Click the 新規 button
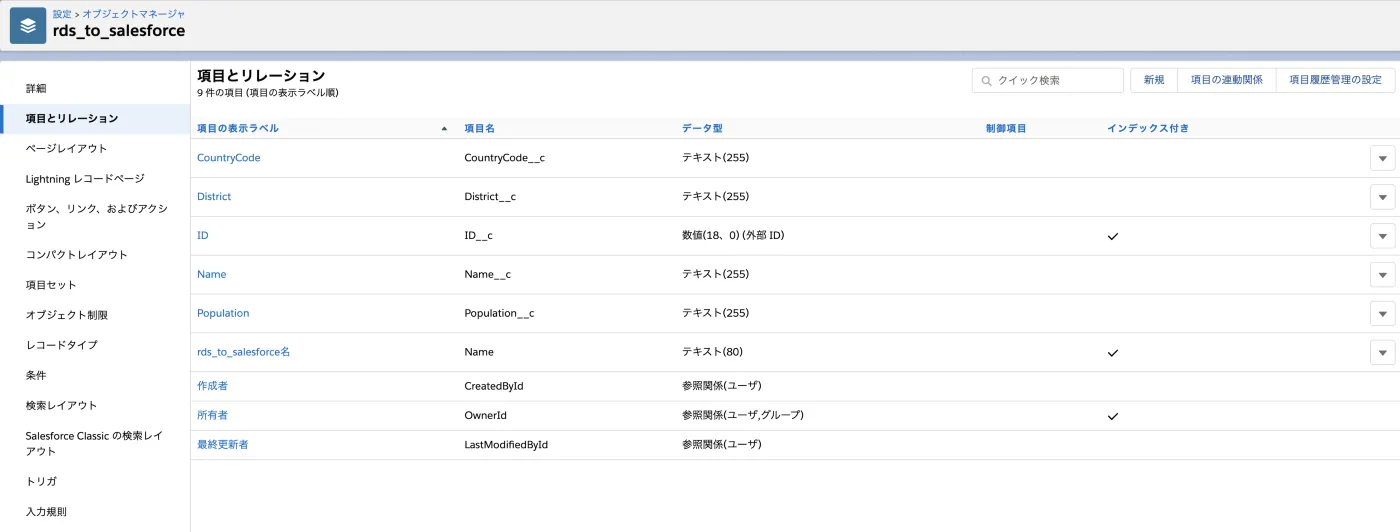The height and width of the screenshot is (532, 1400). pos(1154,80)
